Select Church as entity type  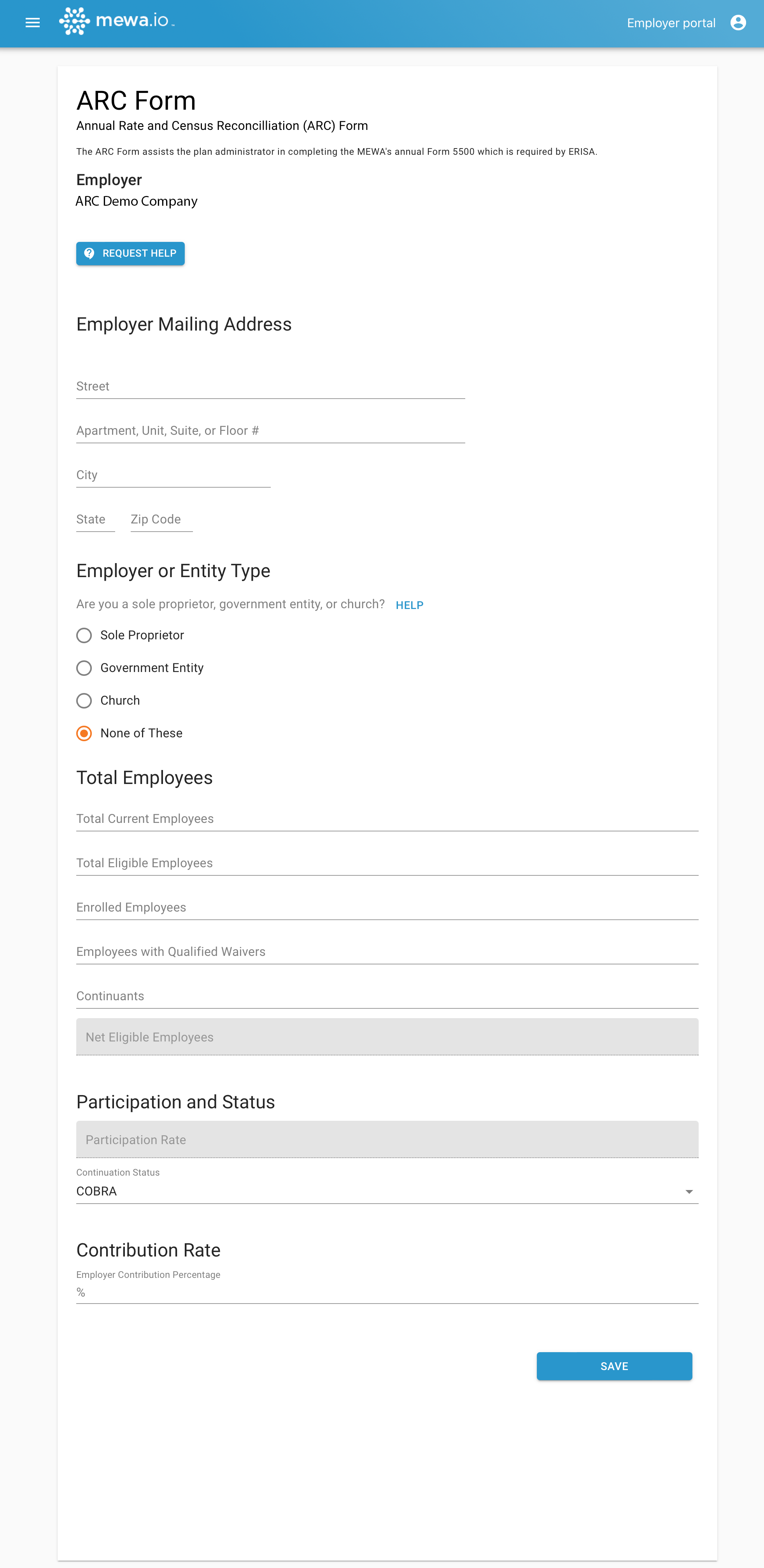[84, 701]
